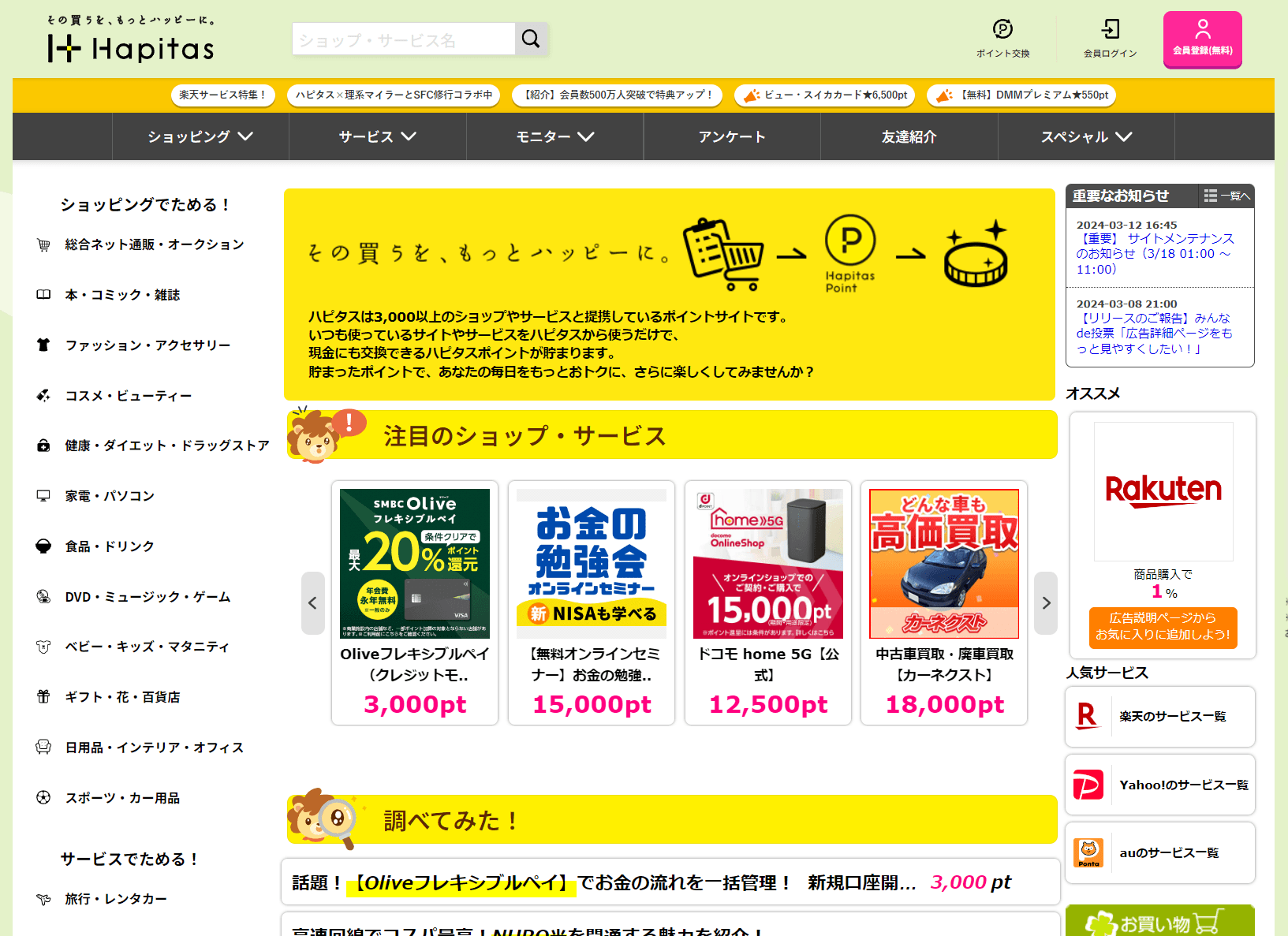The image size is (1288, 936).
Task: Open the 会員ログイン login icon
Action: (x=1110, y=39)
